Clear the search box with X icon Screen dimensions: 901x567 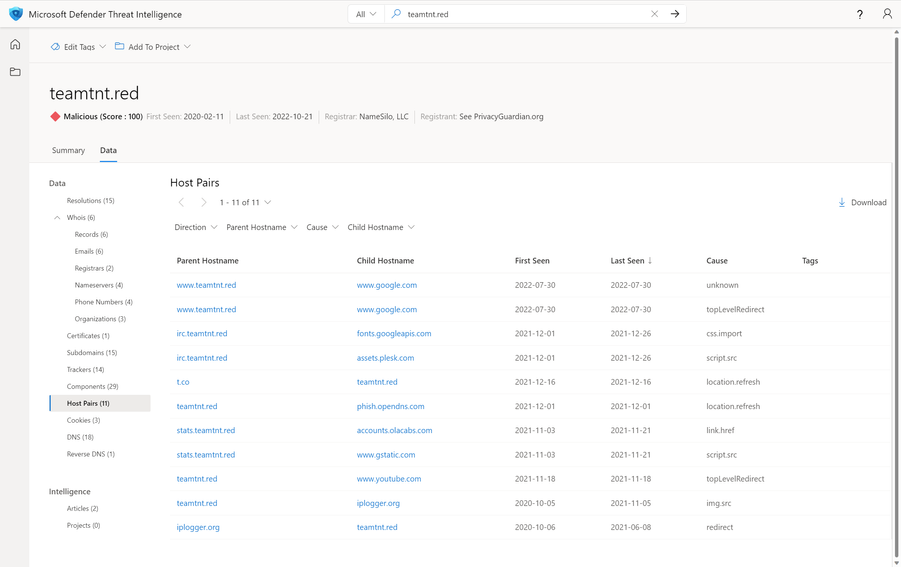[654, 14]
